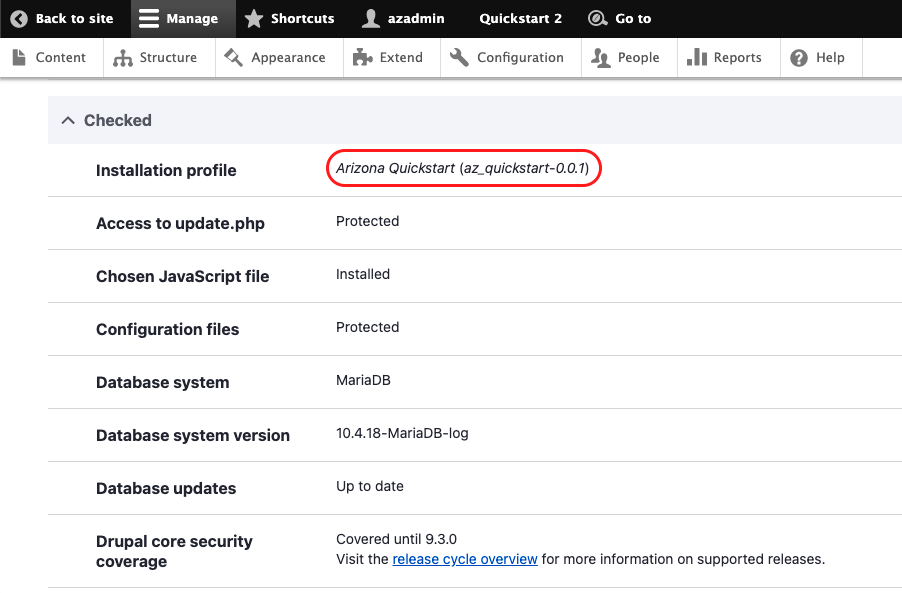Open the Extend menu label

[401, 58]
